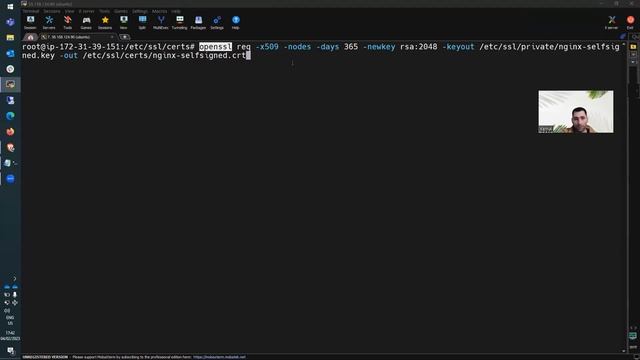640x360 pixels.
Task: Open the Sessions menu
Action: [x=52, y=11]
